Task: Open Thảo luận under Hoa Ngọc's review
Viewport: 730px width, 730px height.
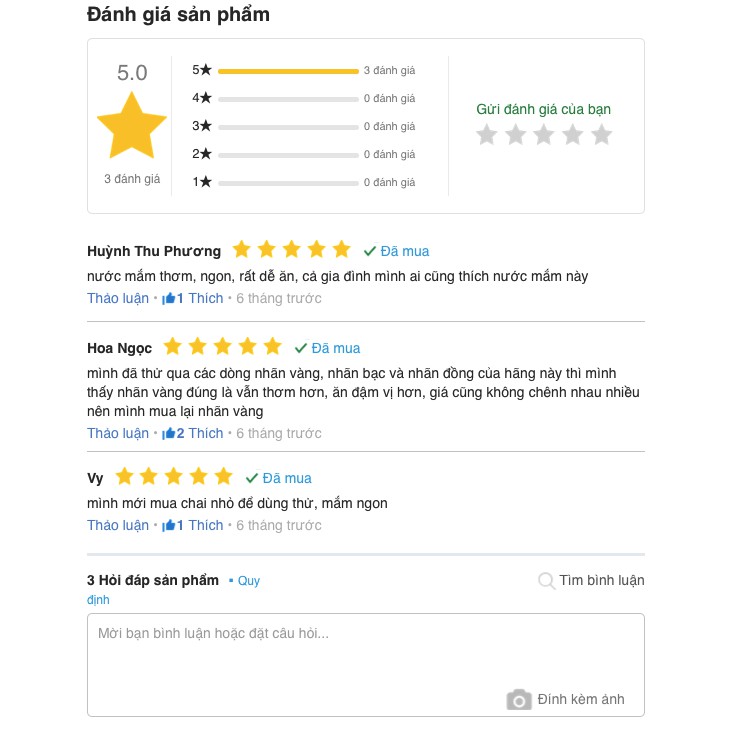Action: tap(117, 433)
